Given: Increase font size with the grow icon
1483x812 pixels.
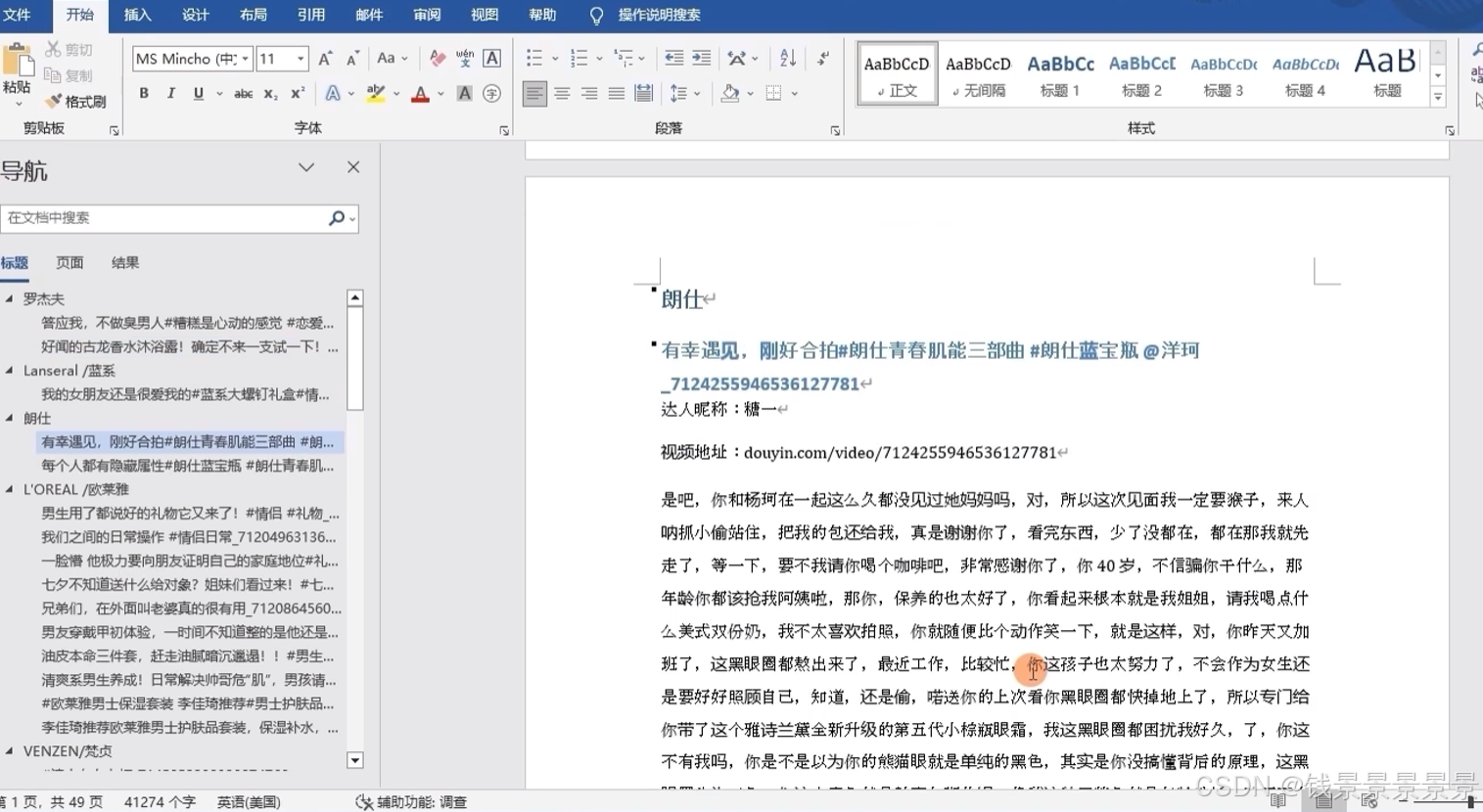Looking at the screenshot, I should [326, 59].
